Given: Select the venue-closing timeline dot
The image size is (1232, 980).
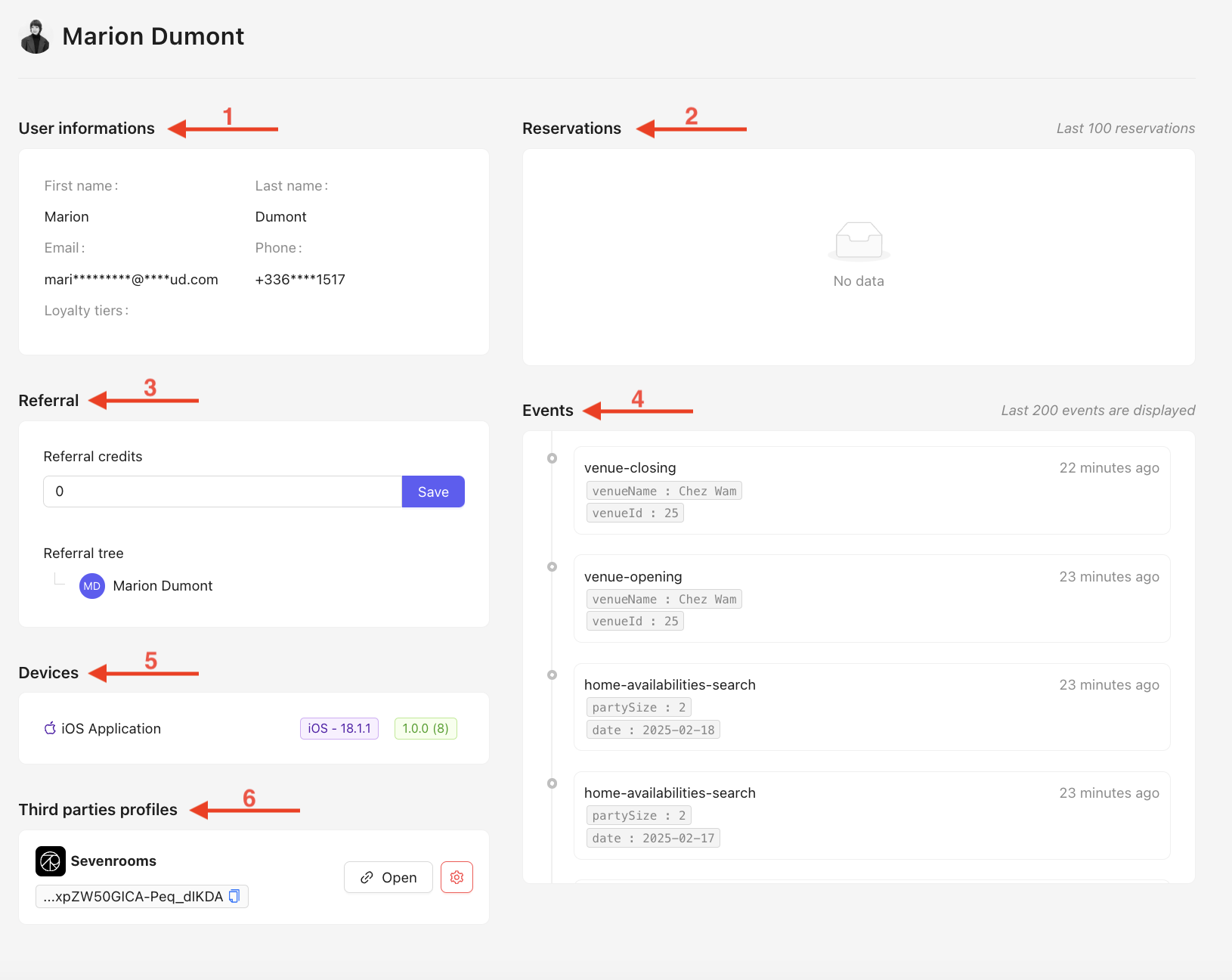Looking at the screenshot, I should 553,458.
